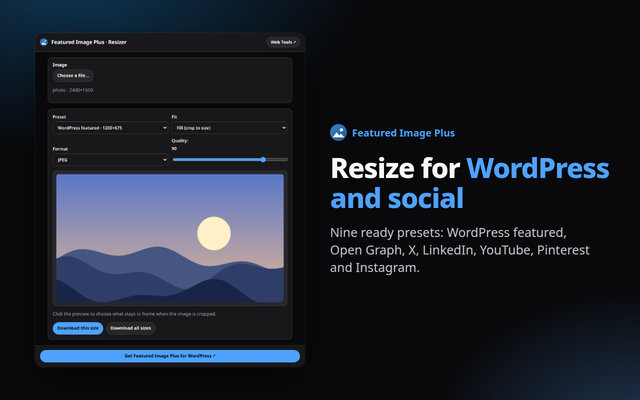Click Get Featured Image Plus for WordPress
This screenshot has width=640, height=400.
coord(170,356)
